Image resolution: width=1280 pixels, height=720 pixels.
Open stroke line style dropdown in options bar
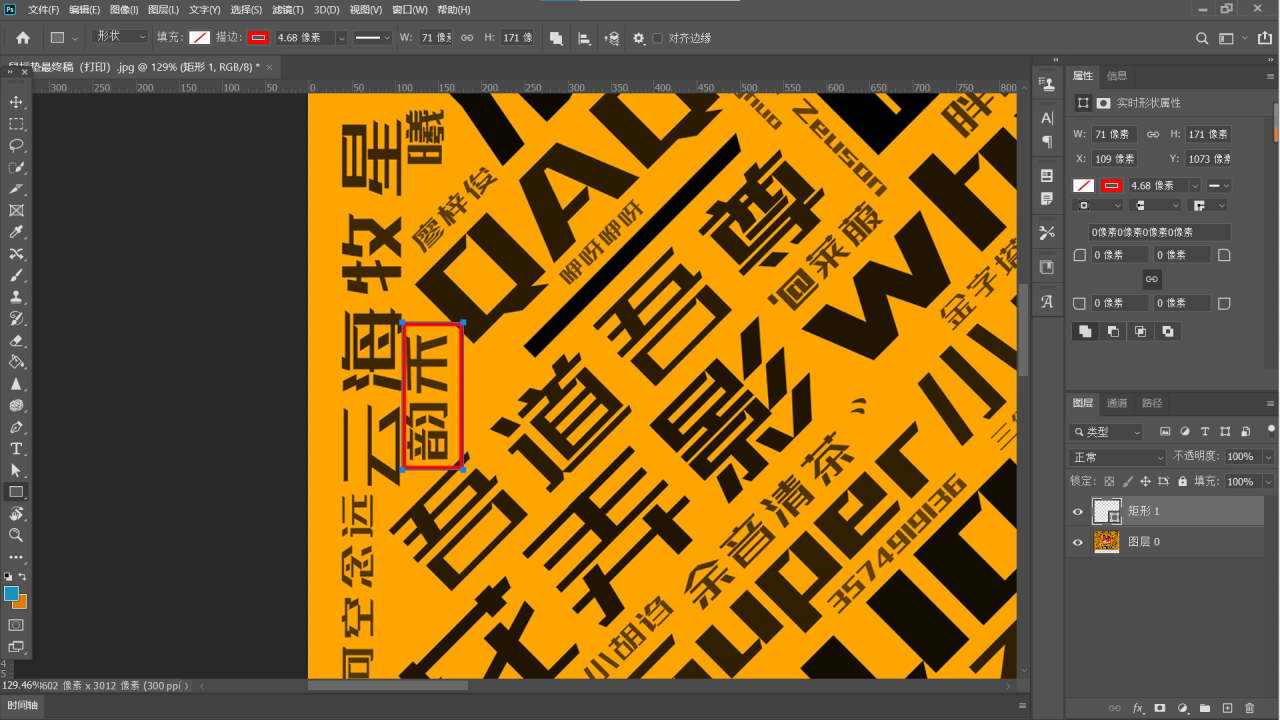pyautogui.click(x=373, y=38)
